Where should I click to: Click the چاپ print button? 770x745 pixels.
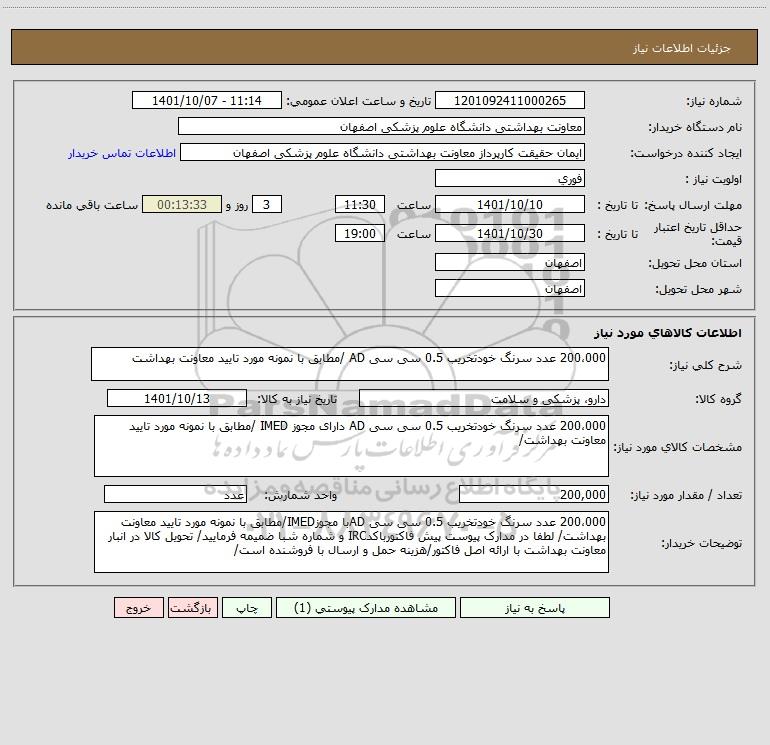[x=247, y=607]
